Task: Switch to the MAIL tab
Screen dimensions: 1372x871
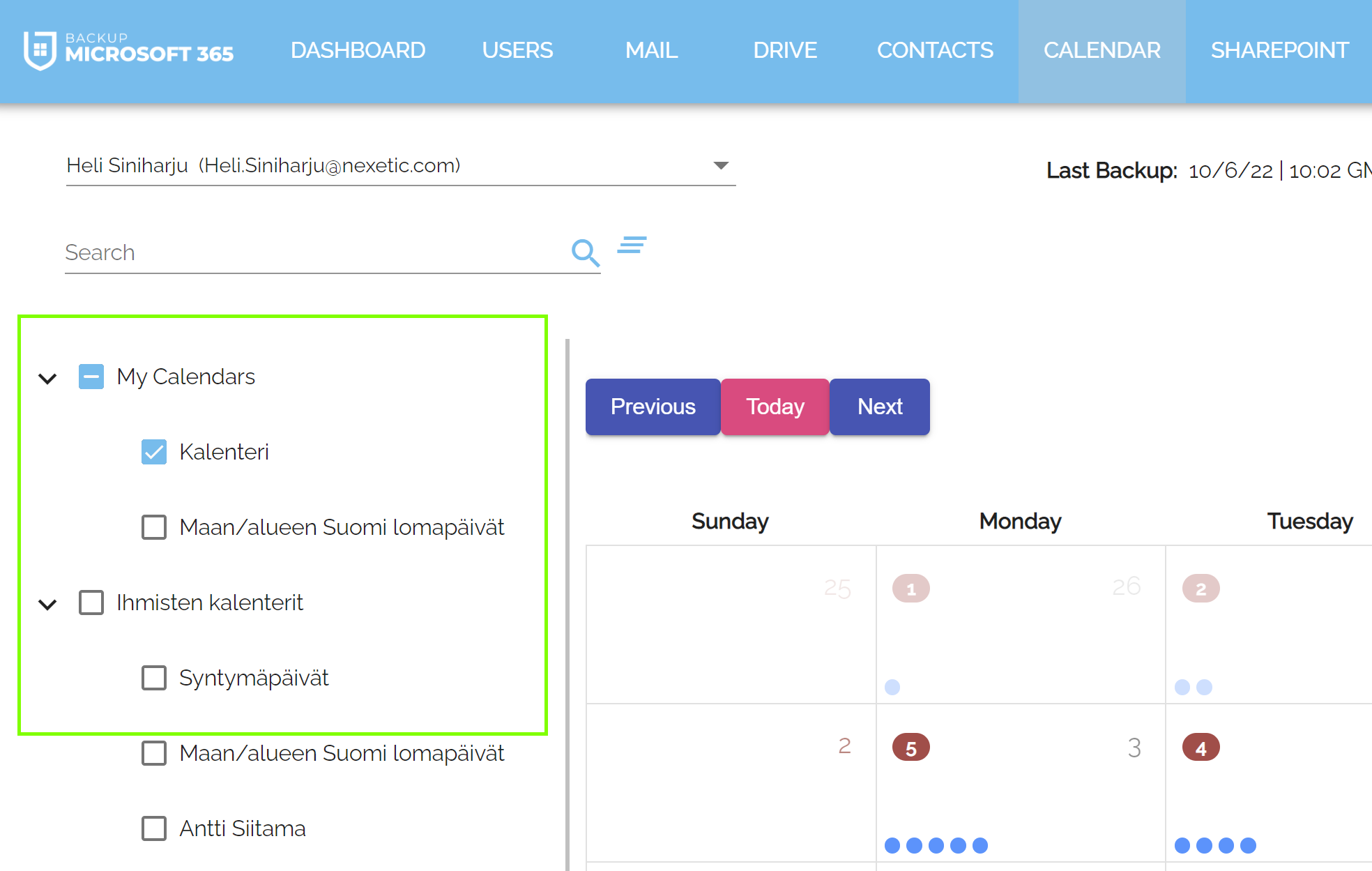Action: pos(651,50)
